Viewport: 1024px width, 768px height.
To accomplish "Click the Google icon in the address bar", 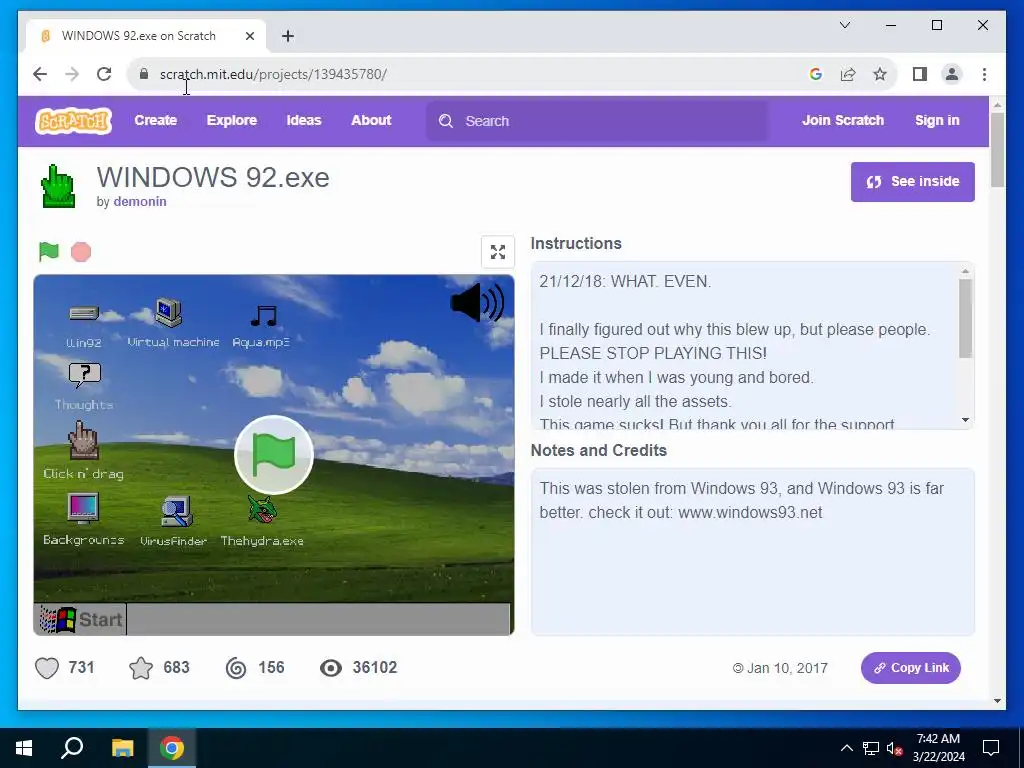I will click(x=816, y=74).
